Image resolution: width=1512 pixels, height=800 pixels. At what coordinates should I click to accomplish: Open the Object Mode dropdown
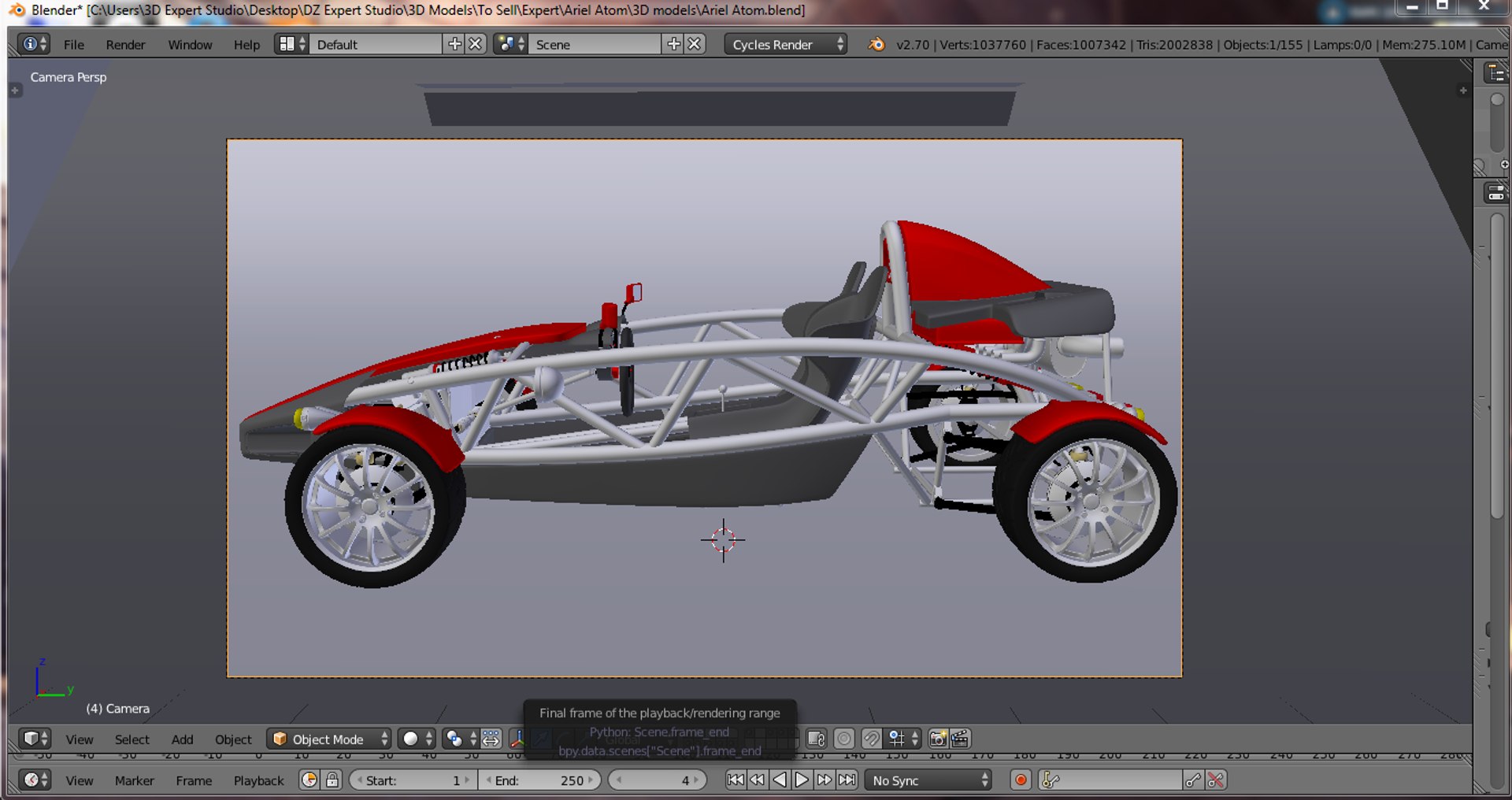click(x=328, y=739)
